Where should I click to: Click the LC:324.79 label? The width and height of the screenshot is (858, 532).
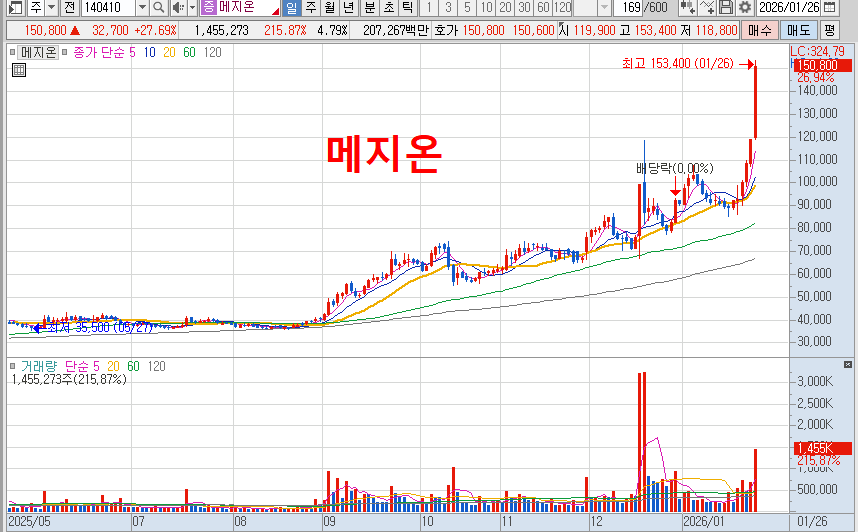coord(818,51)
